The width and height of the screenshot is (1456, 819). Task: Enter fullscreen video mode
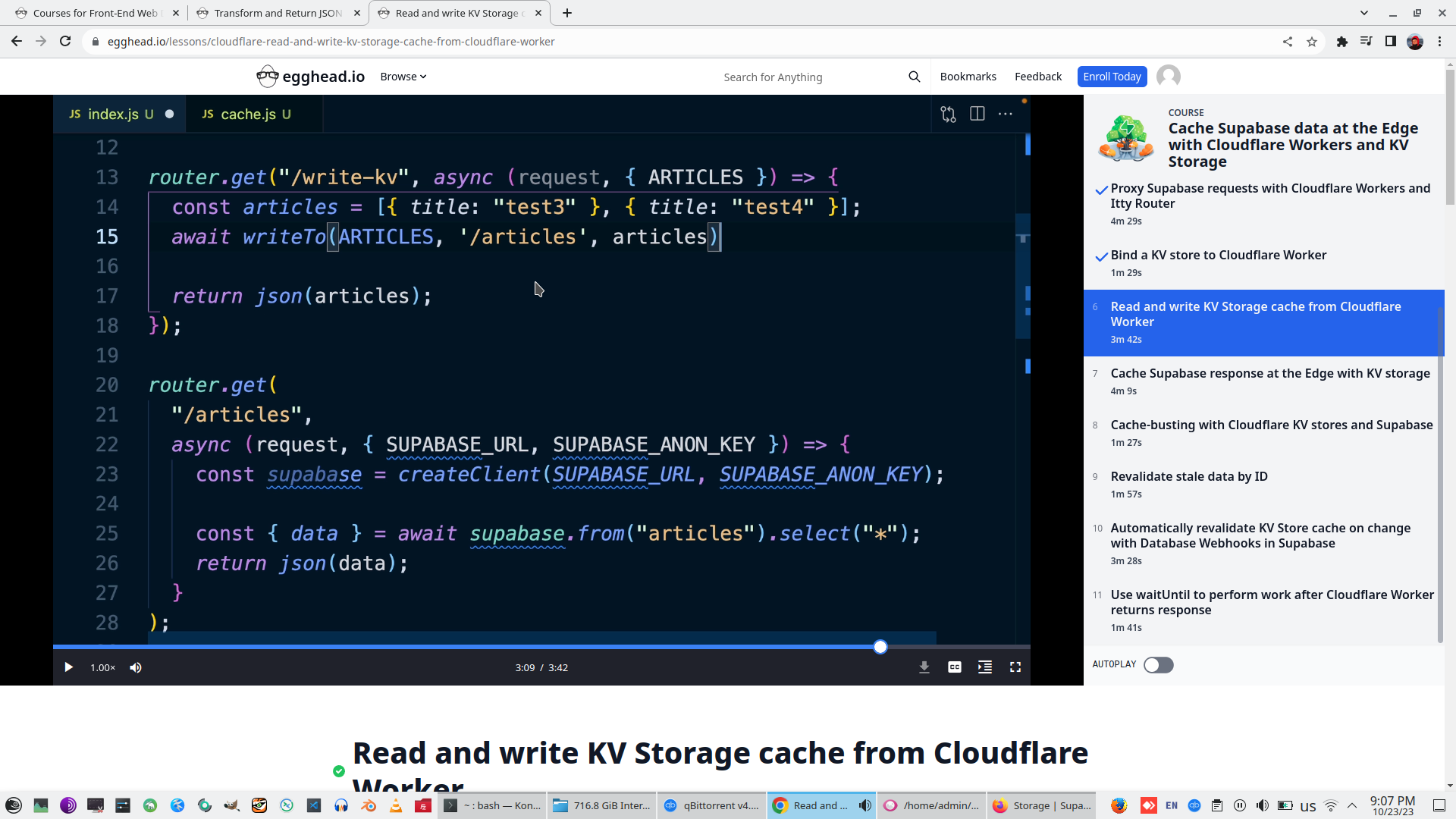(x=1015, y=667)
